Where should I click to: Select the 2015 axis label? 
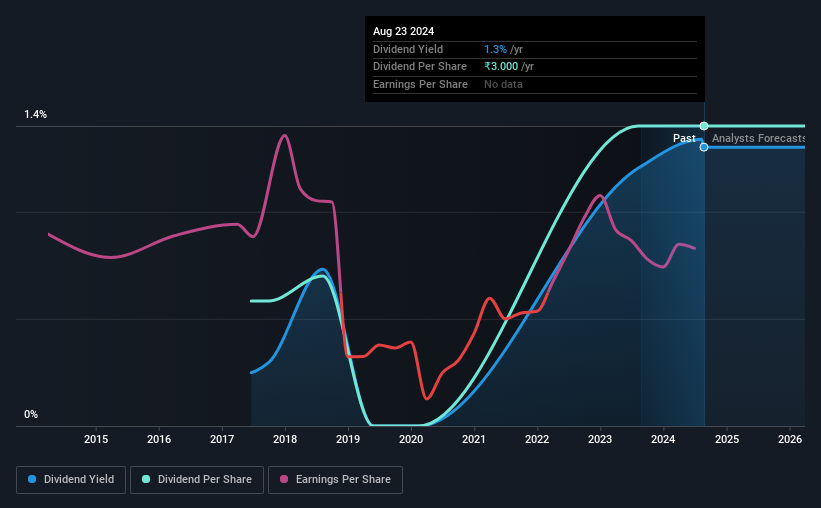(x=96, y=439)
